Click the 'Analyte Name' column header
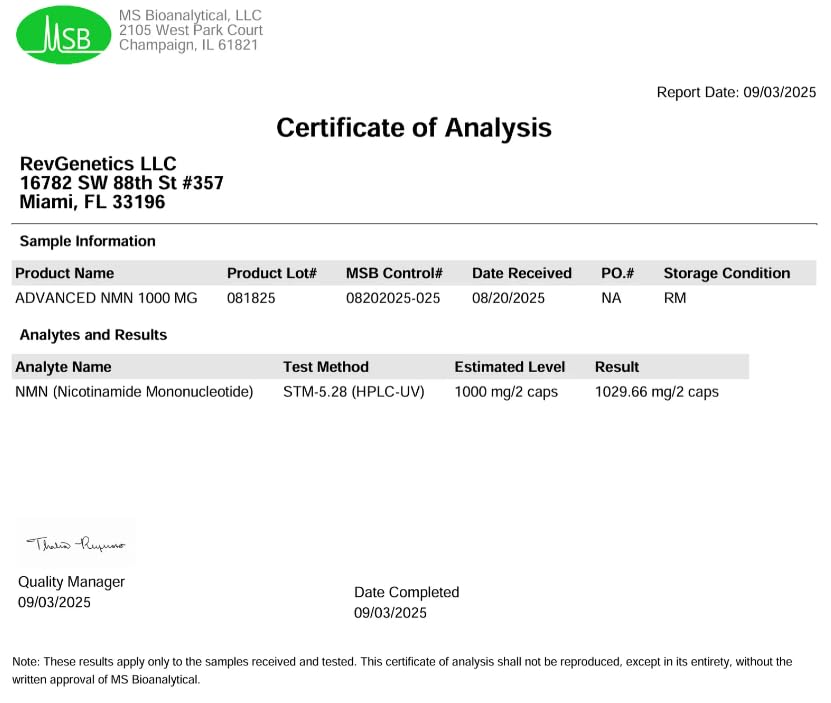The image size is (831, 703). (63, 367)
